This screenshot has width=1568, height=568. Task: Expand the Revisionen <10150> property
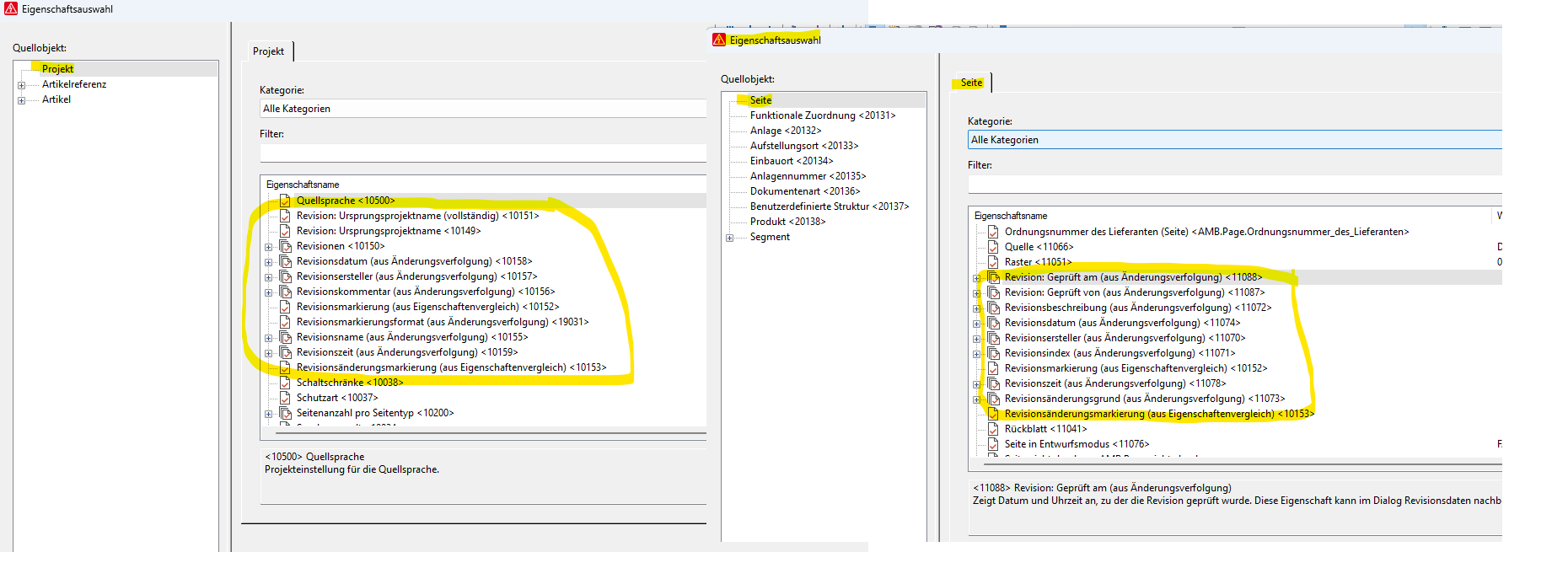click(x=269, y=247)
